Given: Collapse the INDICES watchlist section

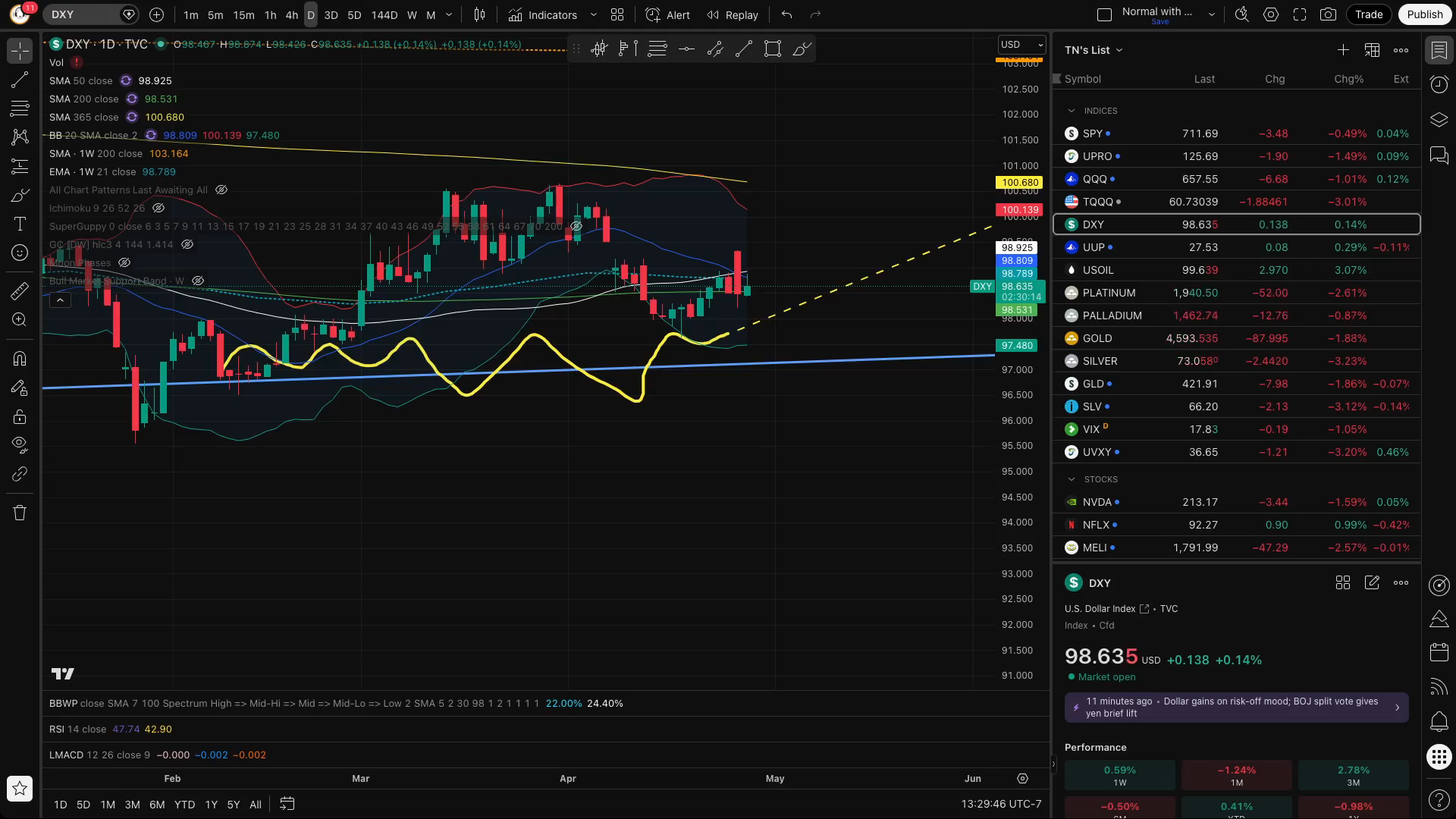Looking at the screenshot, I should click(x=1071, y=111).
